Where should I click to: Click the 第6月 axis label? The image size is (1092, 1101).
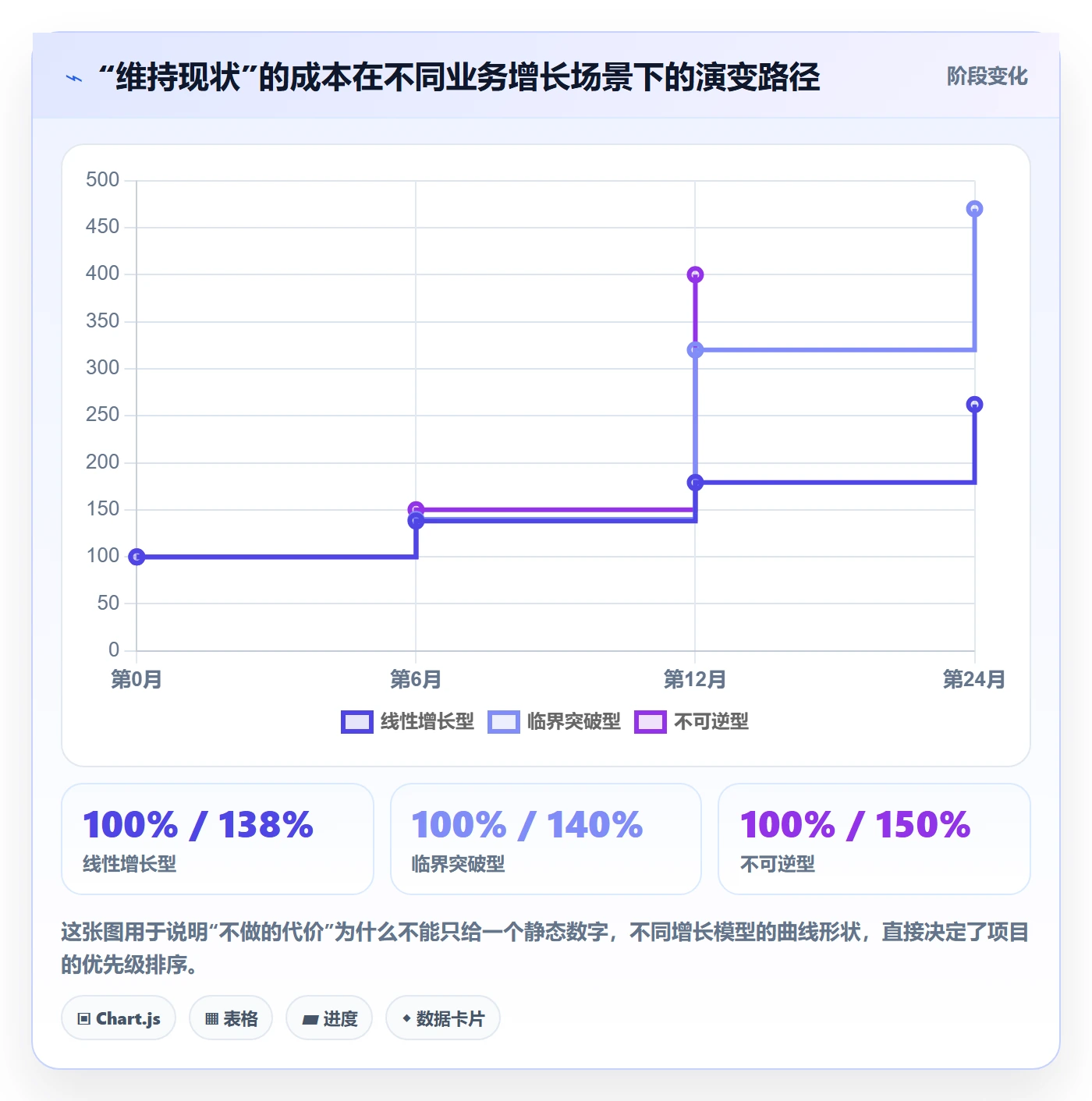coord(416,679)
